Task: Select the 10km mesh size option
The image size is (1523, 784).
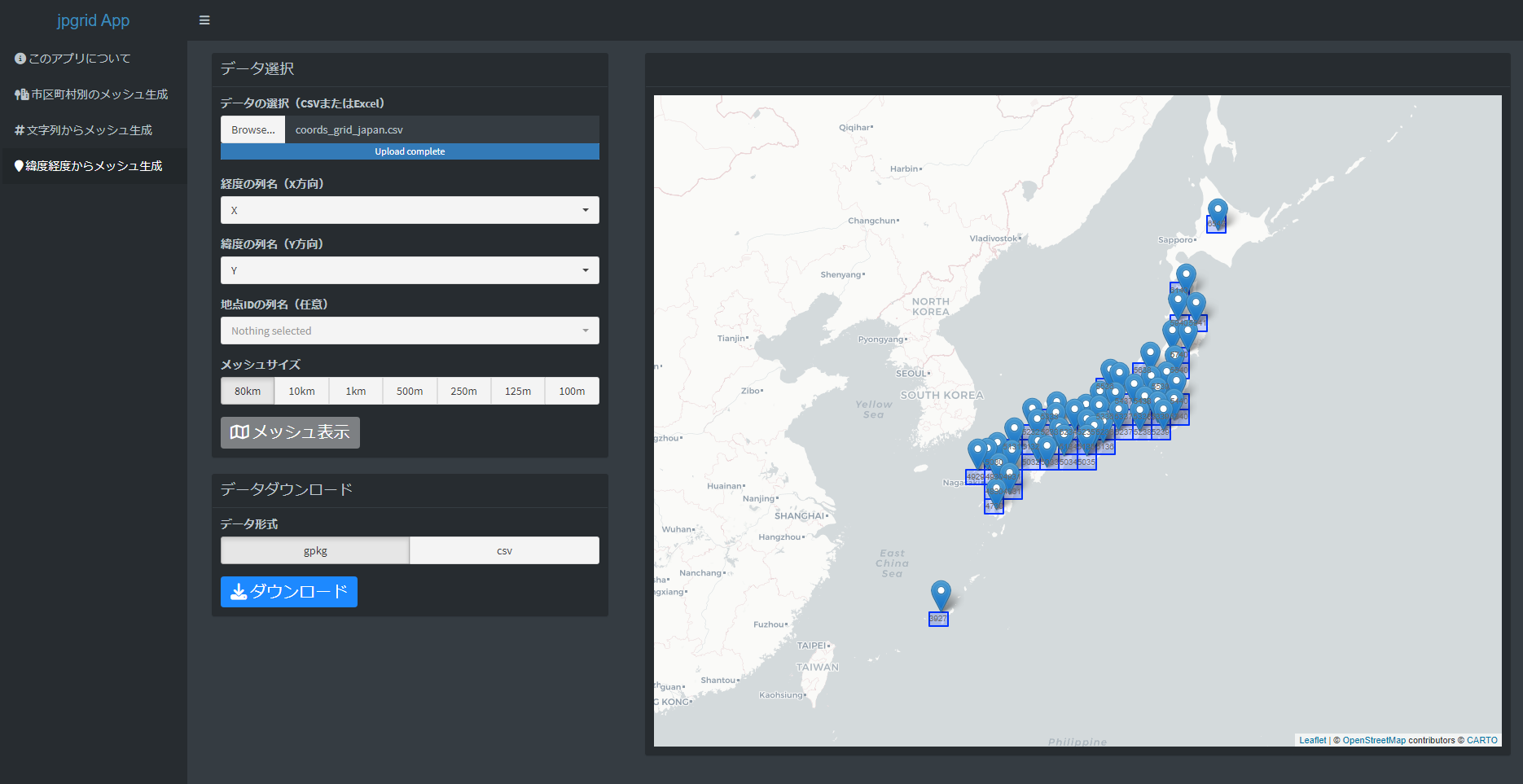Action: coord(301,391)
